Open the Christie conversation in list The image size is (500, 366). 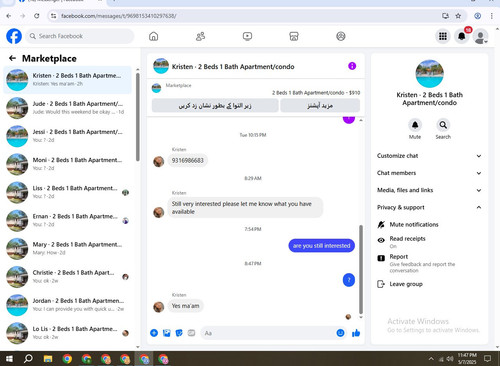67,277
